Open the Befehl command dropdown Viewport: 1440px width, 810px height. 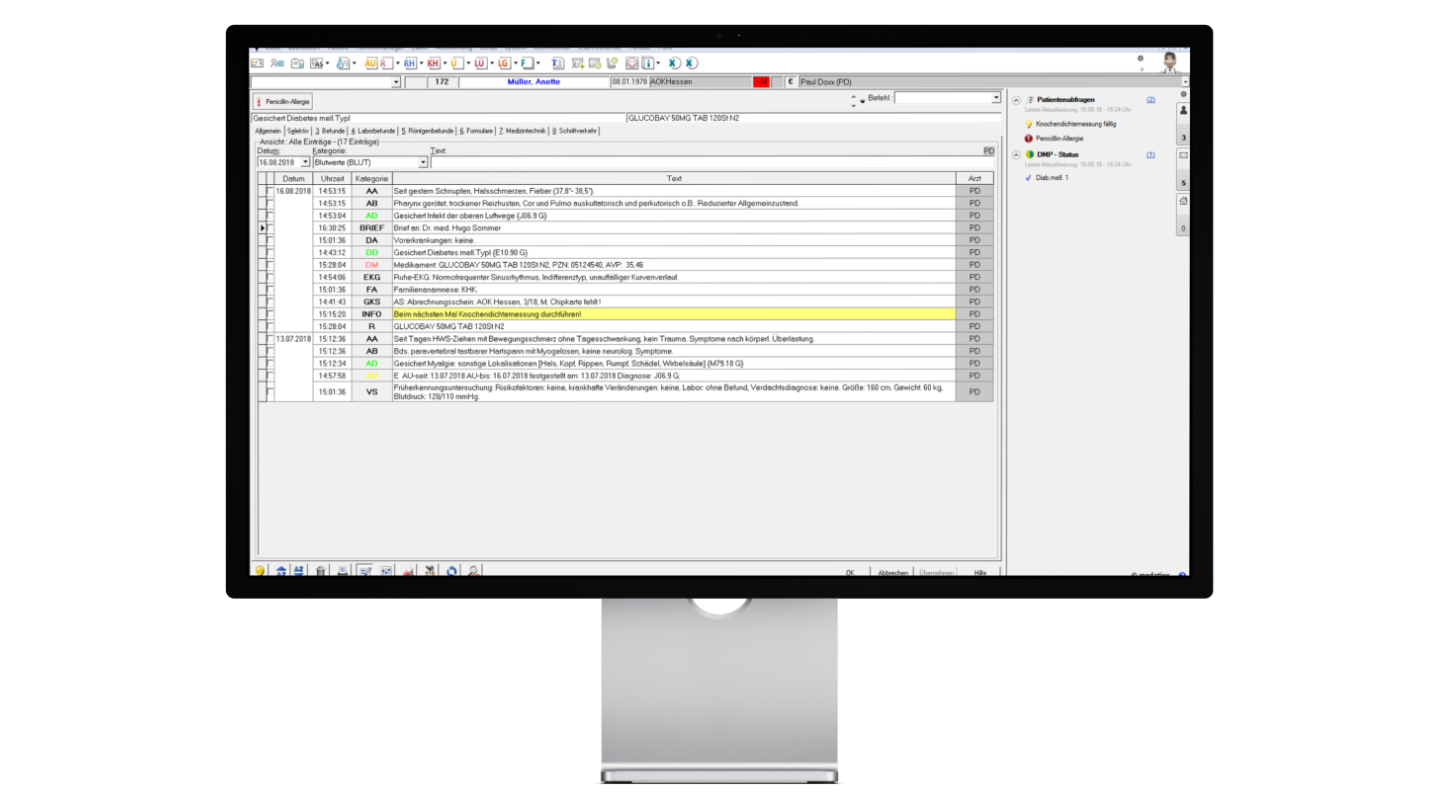pyautogui.click(x=995, y=98)
